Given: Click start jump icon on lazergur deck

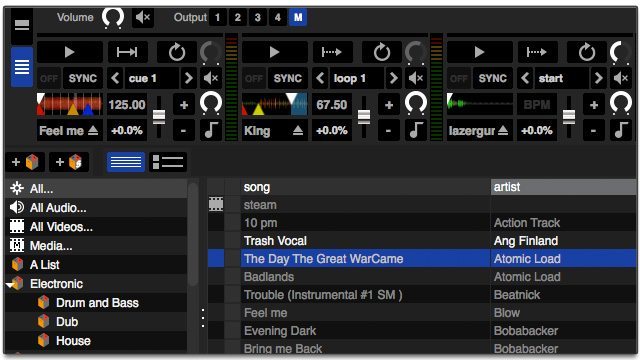Looking at the screenshot, I should (x=537, y=52).
